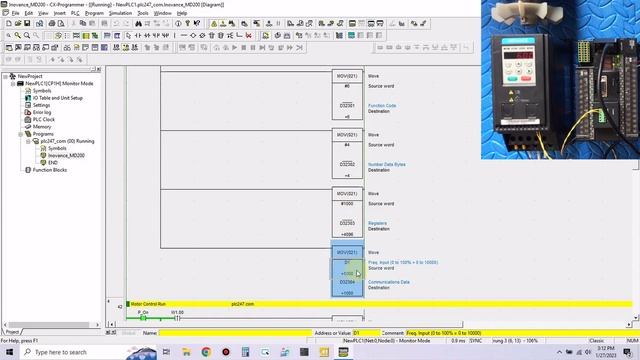Insert a New Contact ladder icon

tap(138, 36)
